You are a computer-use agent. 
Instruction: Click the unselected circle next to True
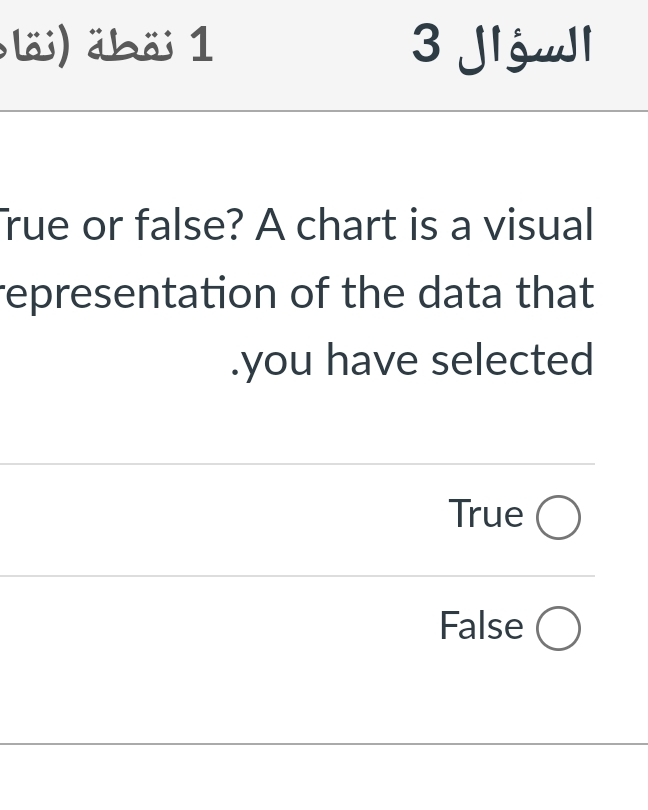point(559,517)
